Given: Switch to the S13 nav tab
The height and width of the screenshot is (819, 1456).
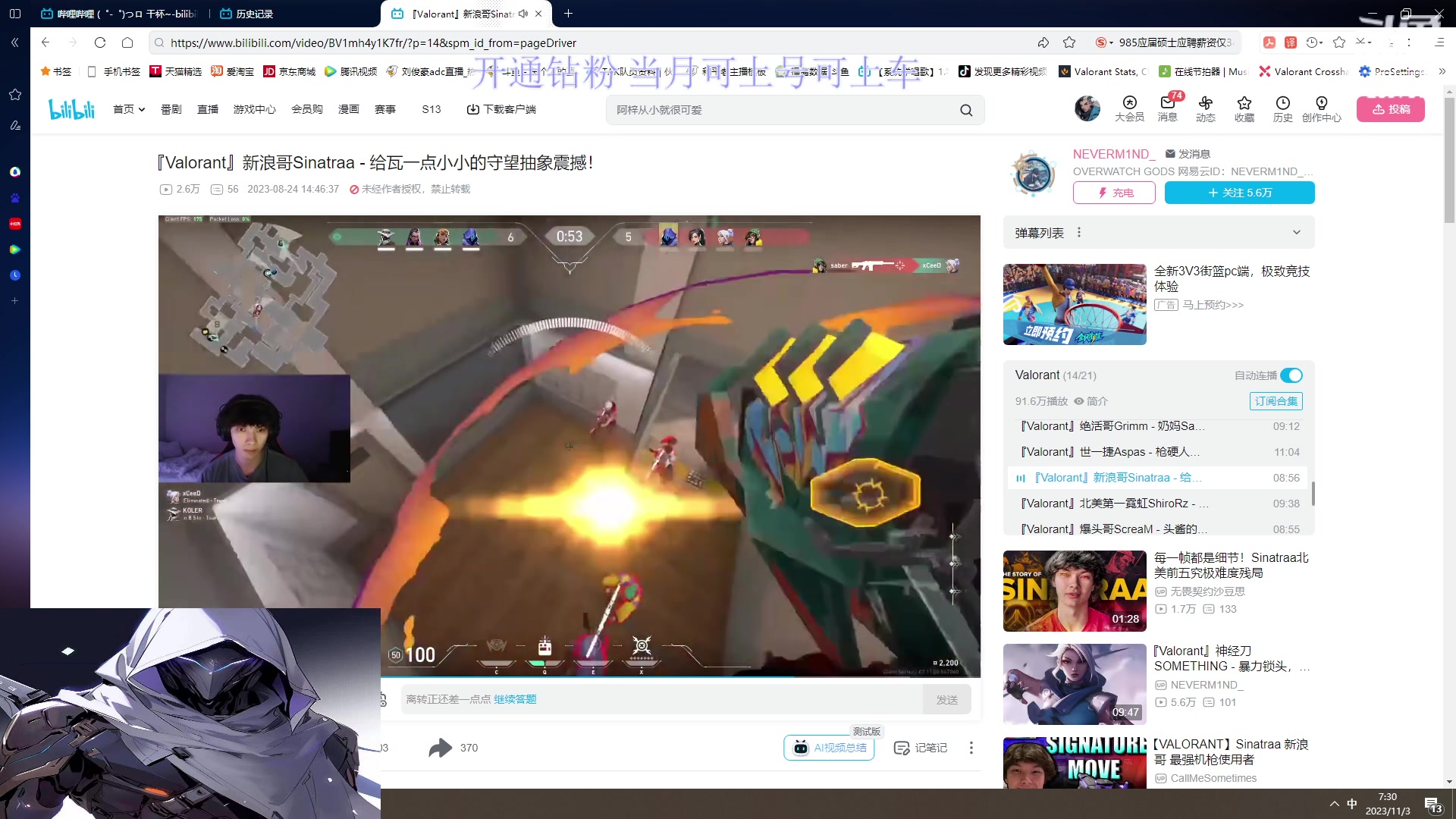Looking at the screenshot, I should click(x=431, y=109).
